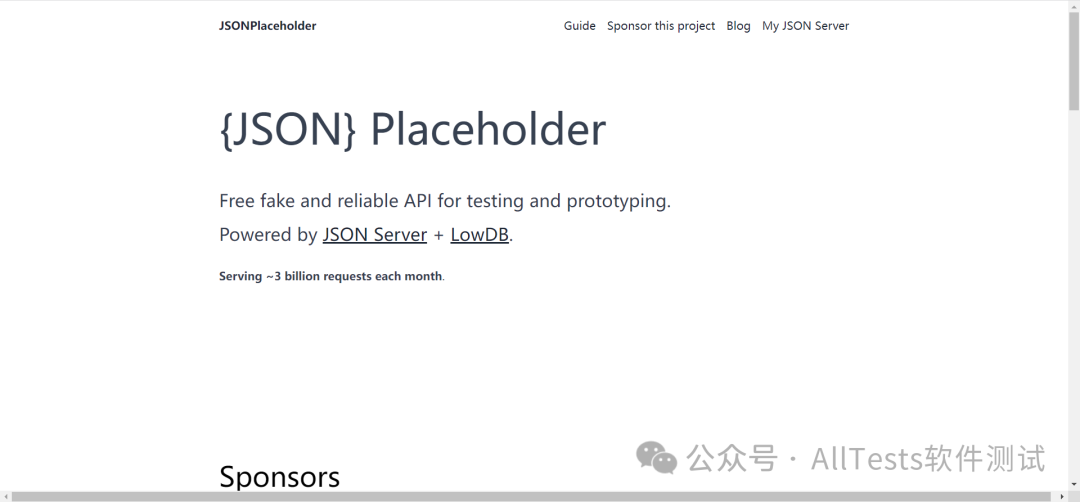1080x502 pixels.
Task: Follow the JSON Server hyperlink
Action: click(x=375, y=235)
